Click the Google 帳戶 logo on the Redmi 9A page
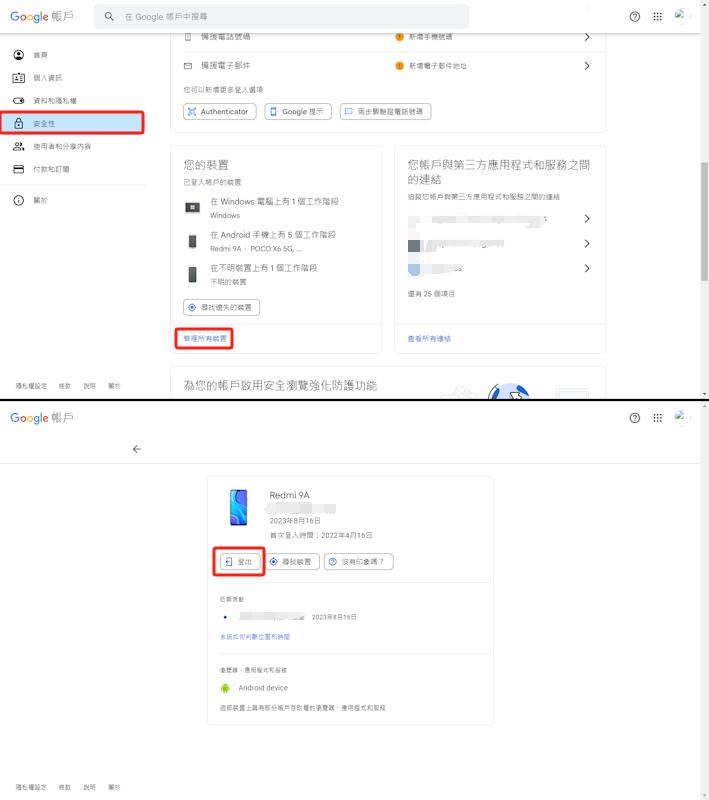This screenshot has height=800, width=709. (42, 418)
